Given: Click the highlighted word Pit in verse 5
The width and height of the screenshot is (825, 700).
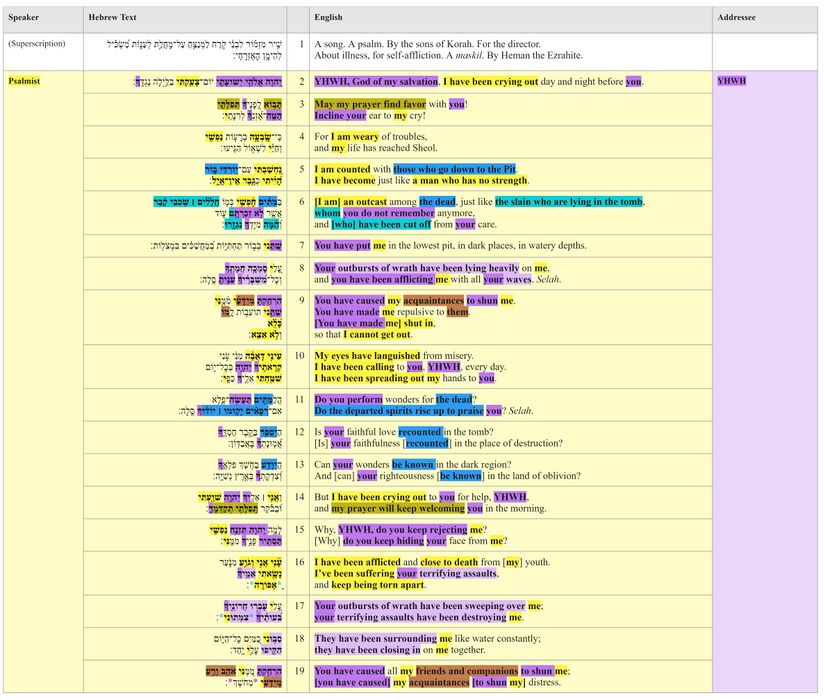Looking at the screenshot, I should click(x=510, y=167).
